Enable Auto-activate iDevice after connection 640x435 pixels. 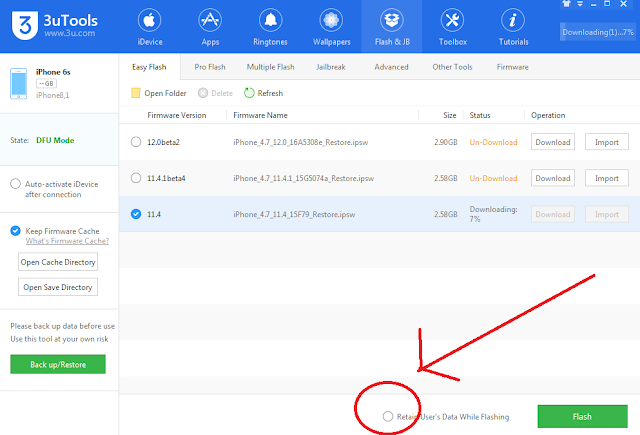(x=16, y=184)
